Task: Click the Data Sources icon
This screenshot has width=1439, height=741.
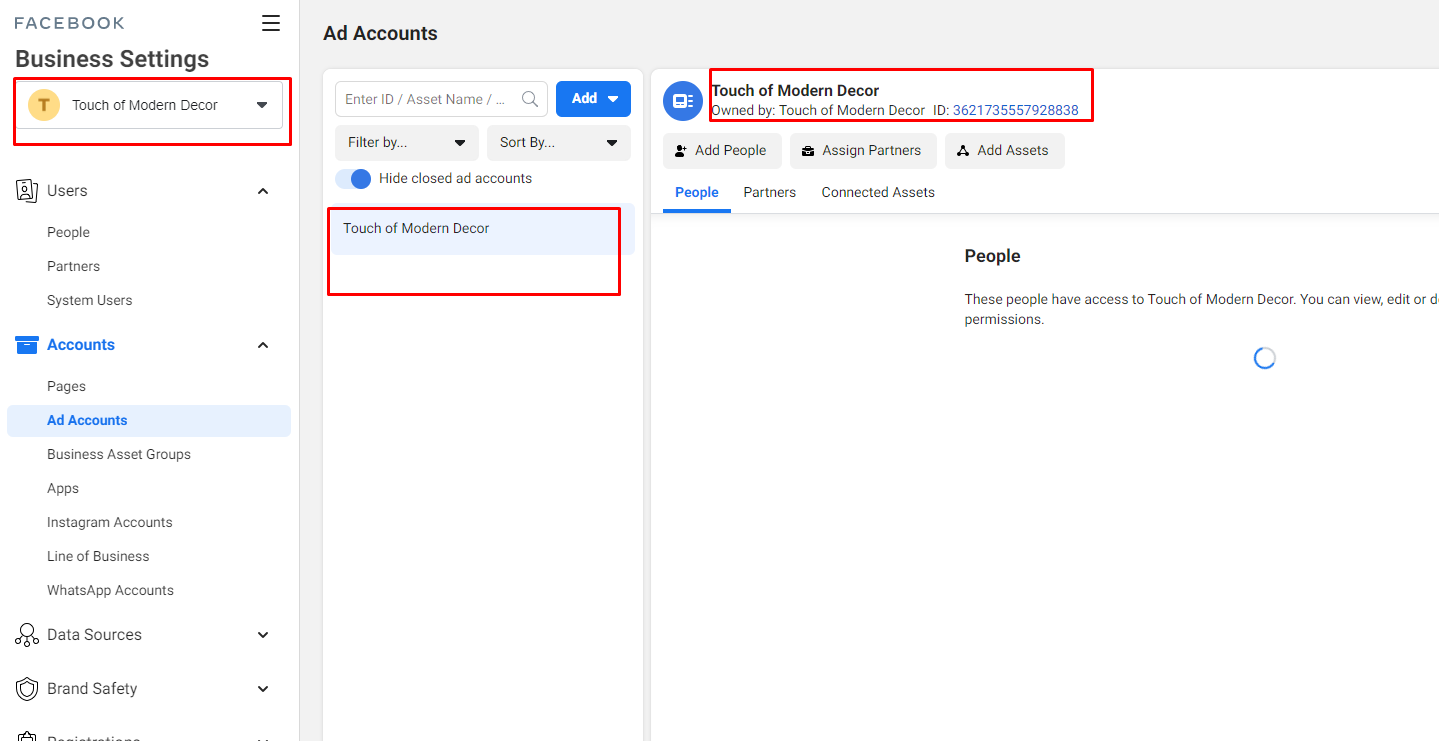Action: point(27,635)
